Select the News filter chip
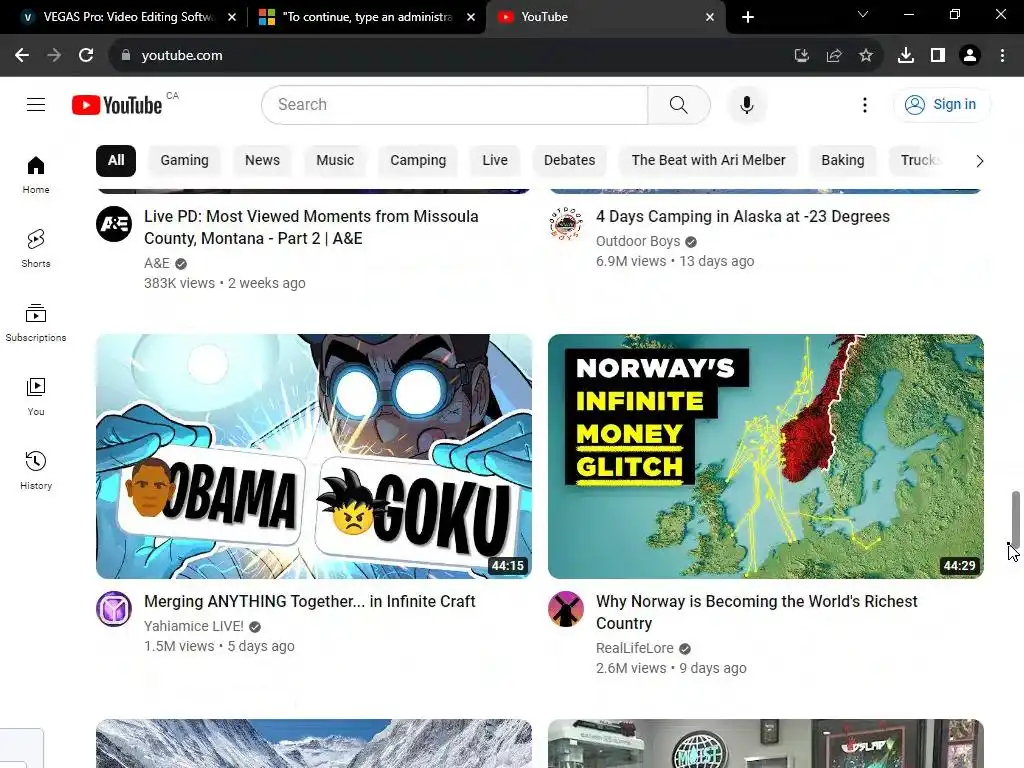This screenshot has height=768, width=1024. click(x=263, y=161)
